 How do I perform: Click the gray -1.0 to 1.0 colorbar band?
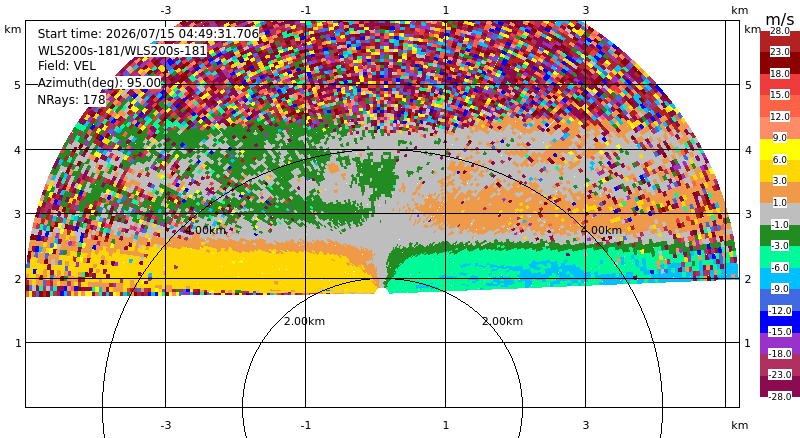(x=780, y=214)
